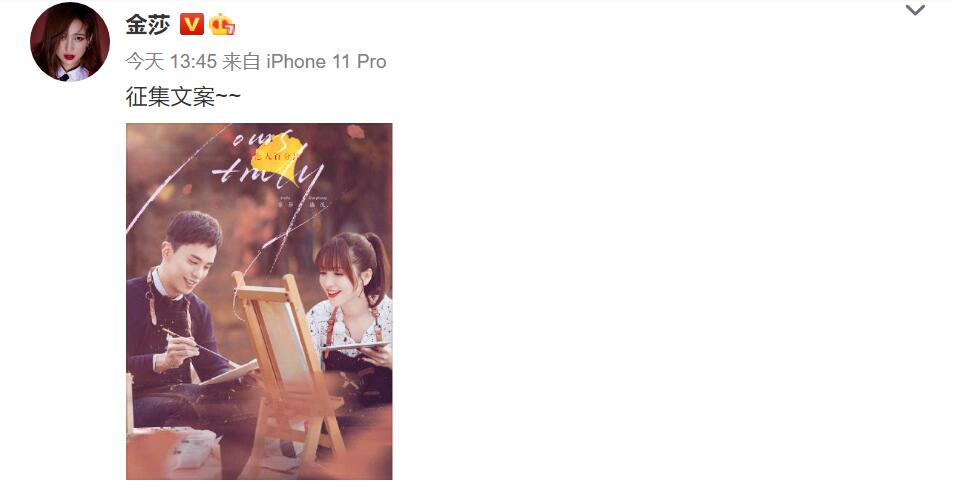Expand the post options chevron
The height and width of the screenshot is (482, 954).
click(915, 10)
